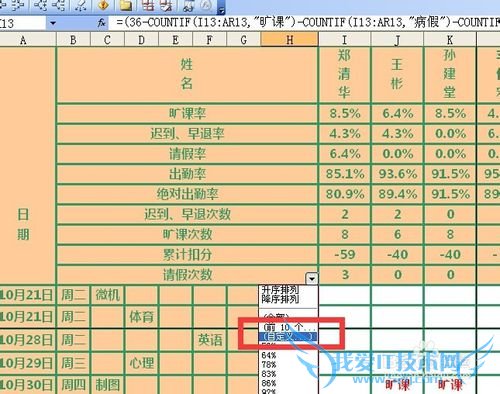Viewport: 500px width, 394px height.
Task: Click the Name Box cell reference field
Action: (23, 23)
